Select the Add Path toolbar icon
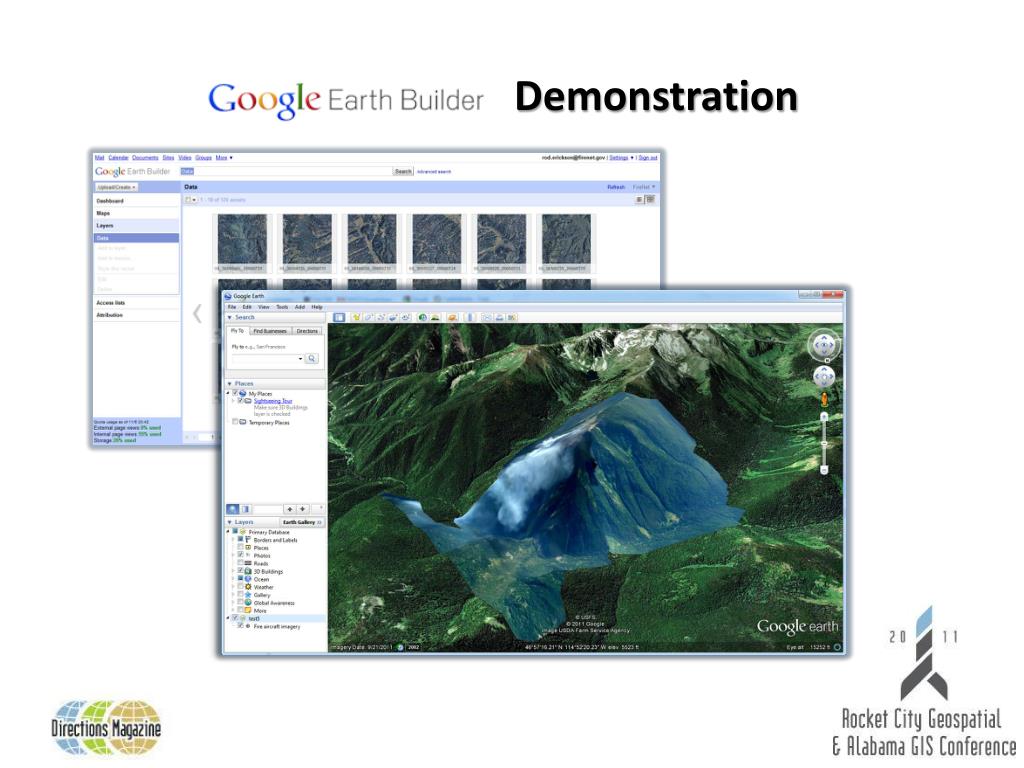Image resolution: width=1024 pixels, height=768 pixels. (x=381, y=317)
